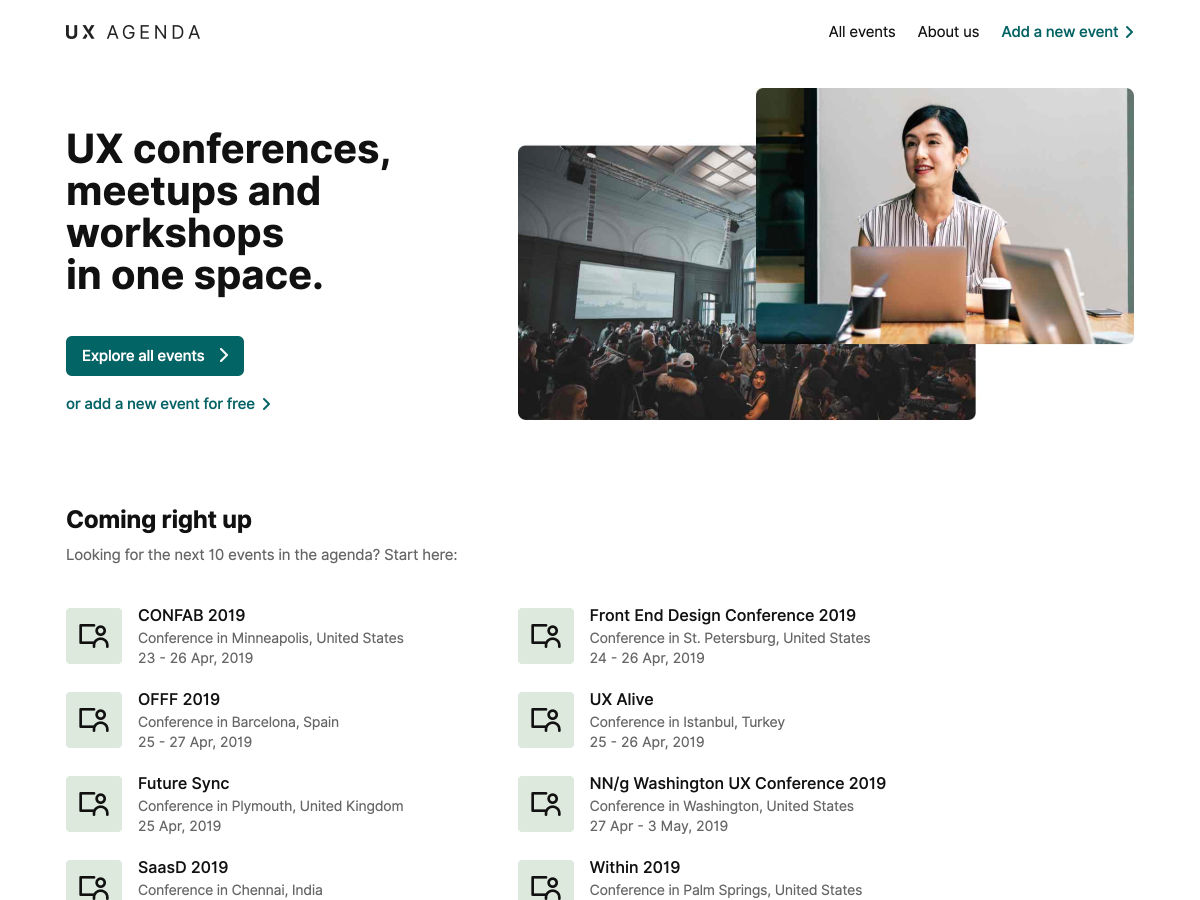This screenshot has height=900, width=1200.
Task: Click 'Conference in Barcelona, Spain' text
Action: [238, 722]
